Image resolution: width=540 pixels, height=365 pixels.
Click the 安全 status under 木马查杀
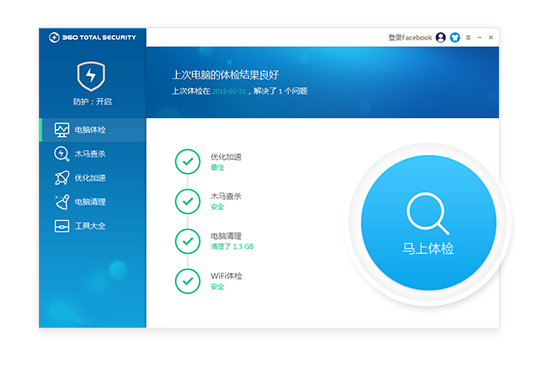point(217,207)
